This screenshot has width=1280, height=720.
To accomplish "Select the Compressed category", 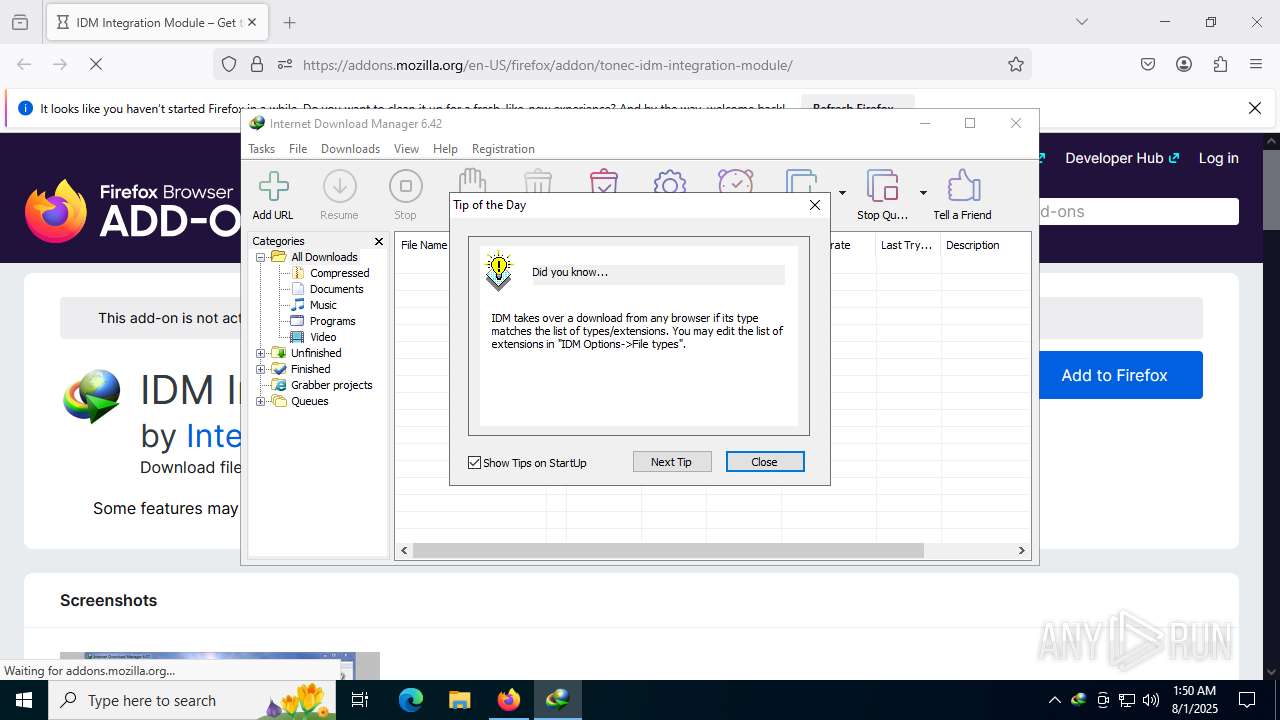I will [339, 273].
